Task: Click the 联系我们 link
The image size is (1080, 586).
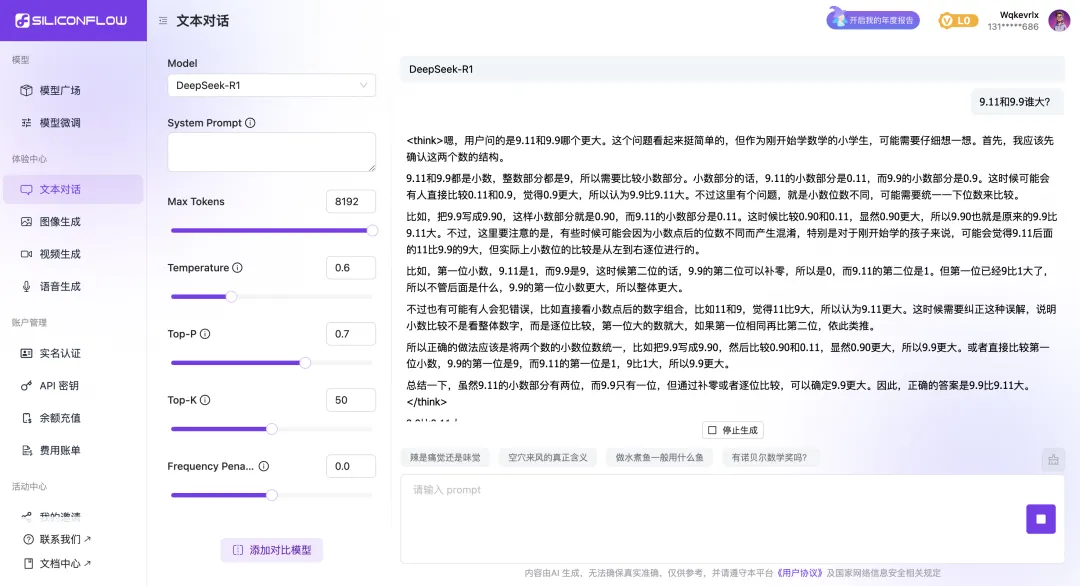Action: coord(59,539)
